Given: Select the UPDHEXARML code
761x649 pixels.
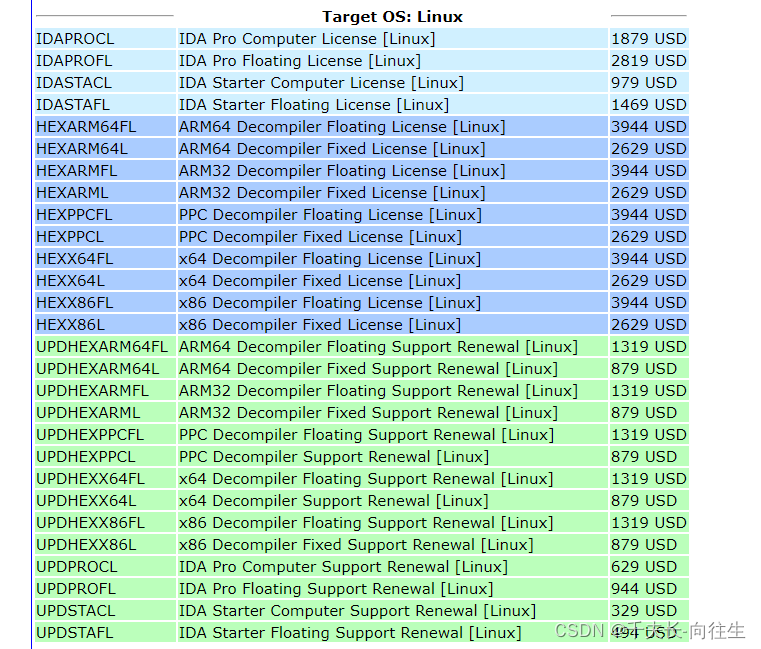Looking at the screenshot, I should click(88, 413).
